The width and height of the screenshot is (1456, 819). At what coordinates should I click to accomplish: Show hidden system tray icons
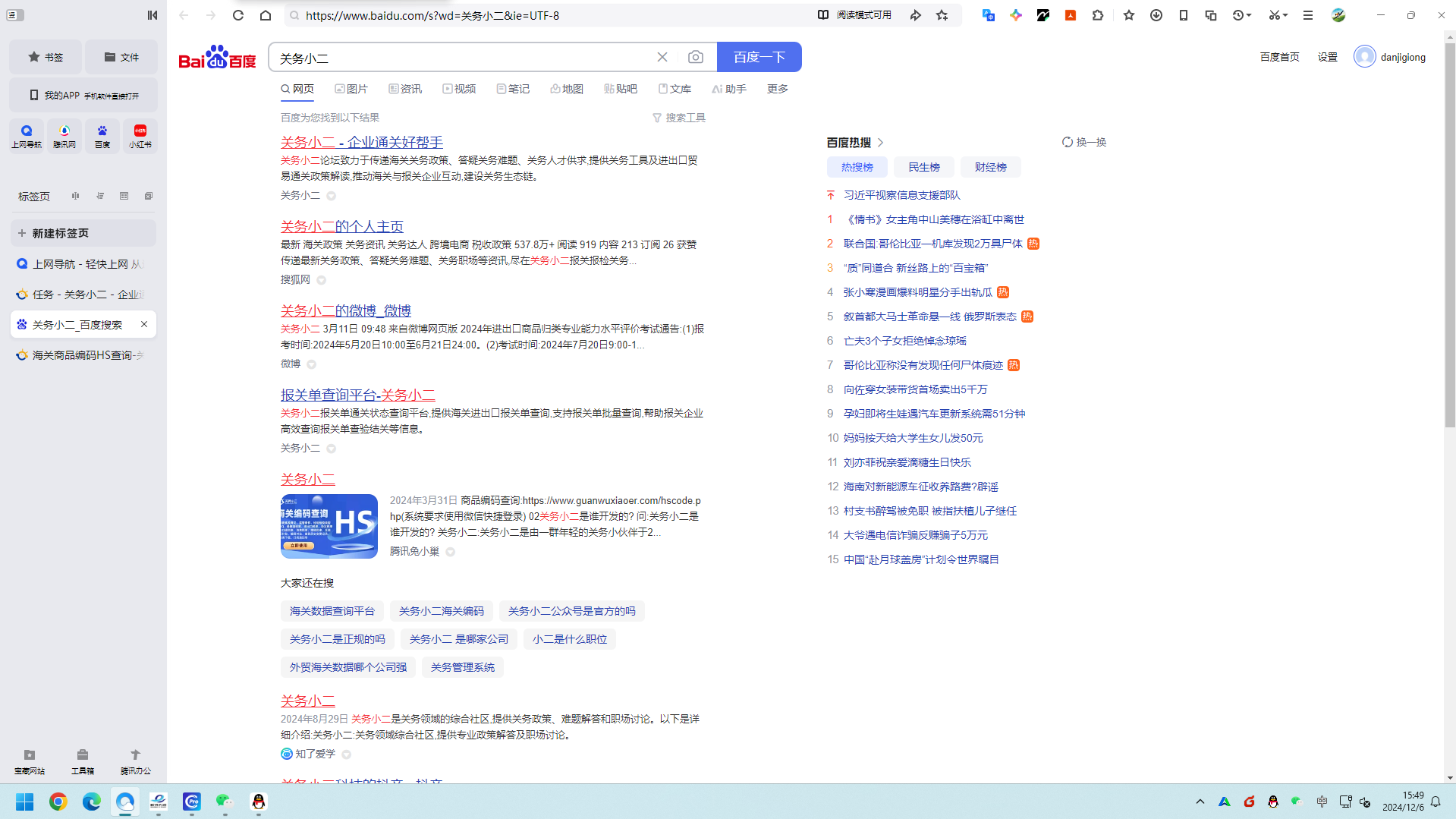[x=1200, y=802]
